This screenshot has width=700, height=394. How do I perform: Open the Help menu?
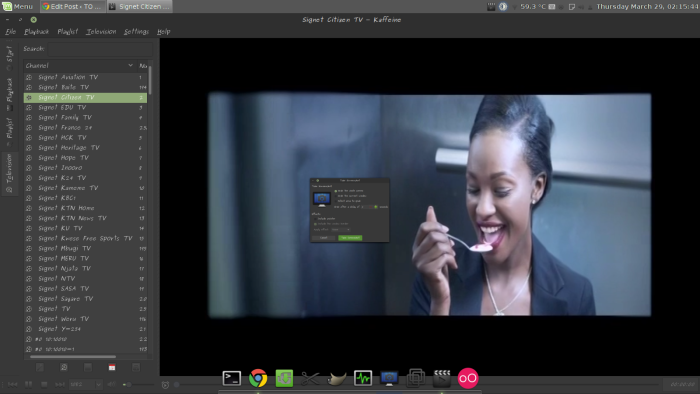click(x=163, y=32)
